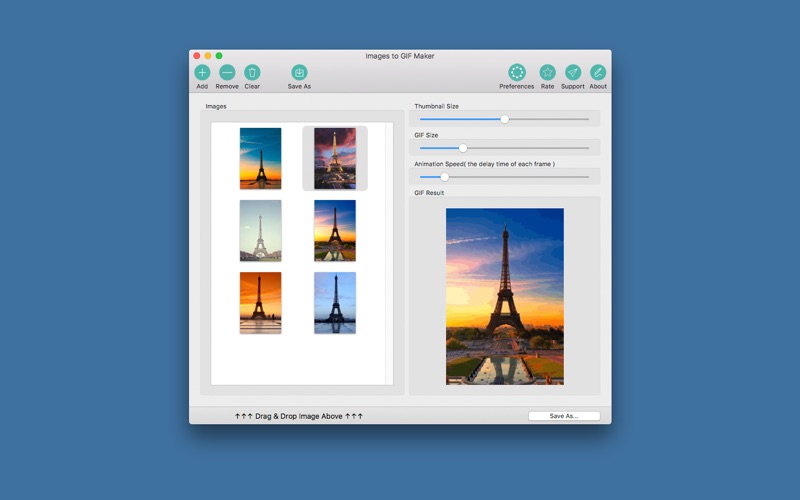800x500 pixels.
Task: Click the Images to GIF Maker title
Action: [399, 56]
